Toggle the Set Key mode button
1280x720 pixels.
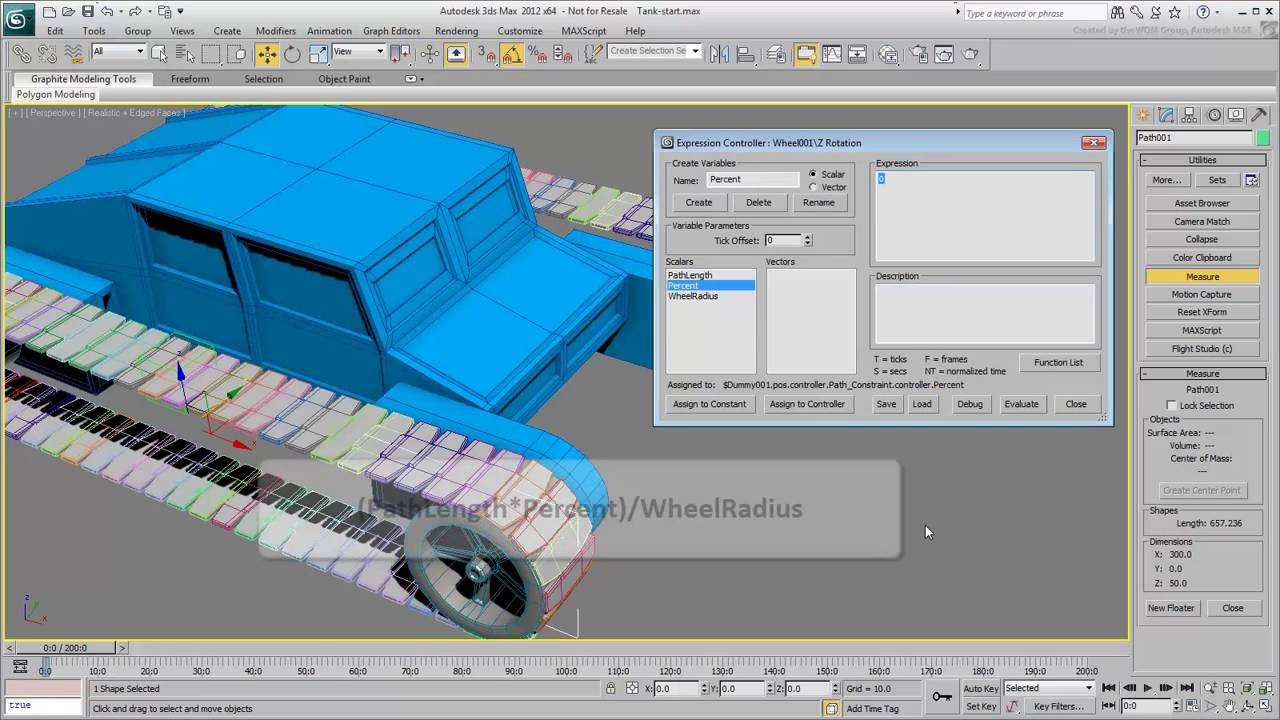click(981, 706)
